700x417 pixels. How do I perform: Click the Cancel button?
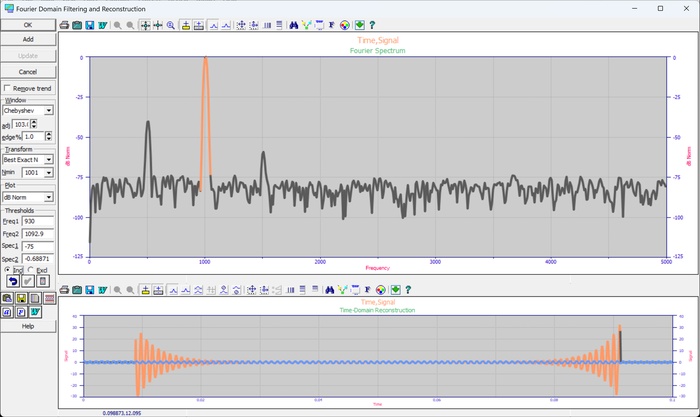click(28, 71)
